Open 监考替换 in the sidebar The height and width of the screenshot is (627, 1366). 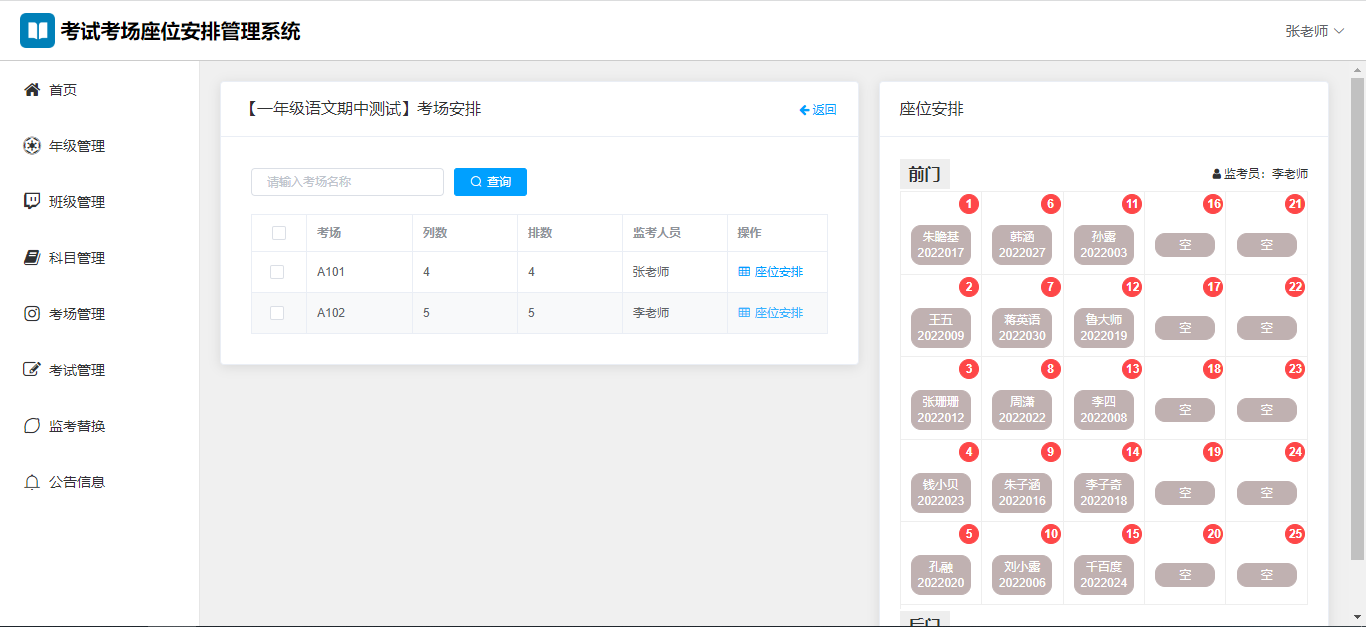pos(100,426)
